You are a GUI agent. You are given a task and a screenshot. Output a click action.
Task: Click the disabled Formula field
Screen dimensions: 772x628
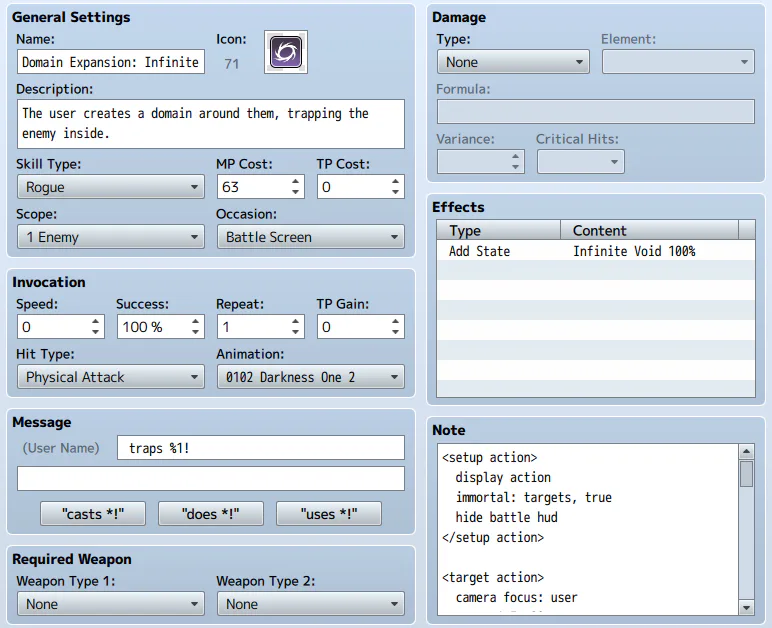pyautogui.click(x=596, y=112)
